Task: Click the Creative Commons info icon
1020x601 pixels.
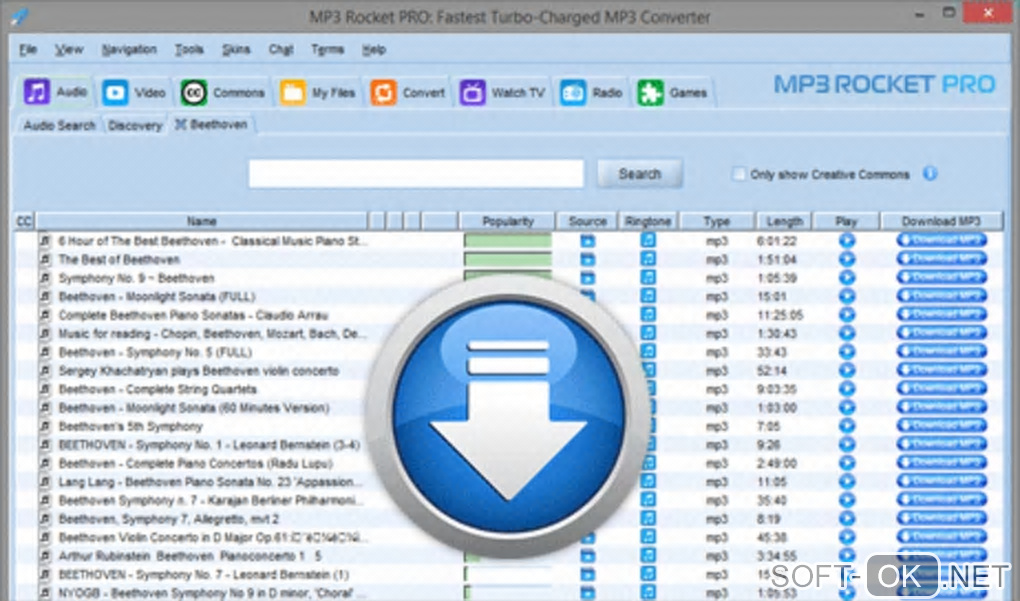Action: coord(930,174)
